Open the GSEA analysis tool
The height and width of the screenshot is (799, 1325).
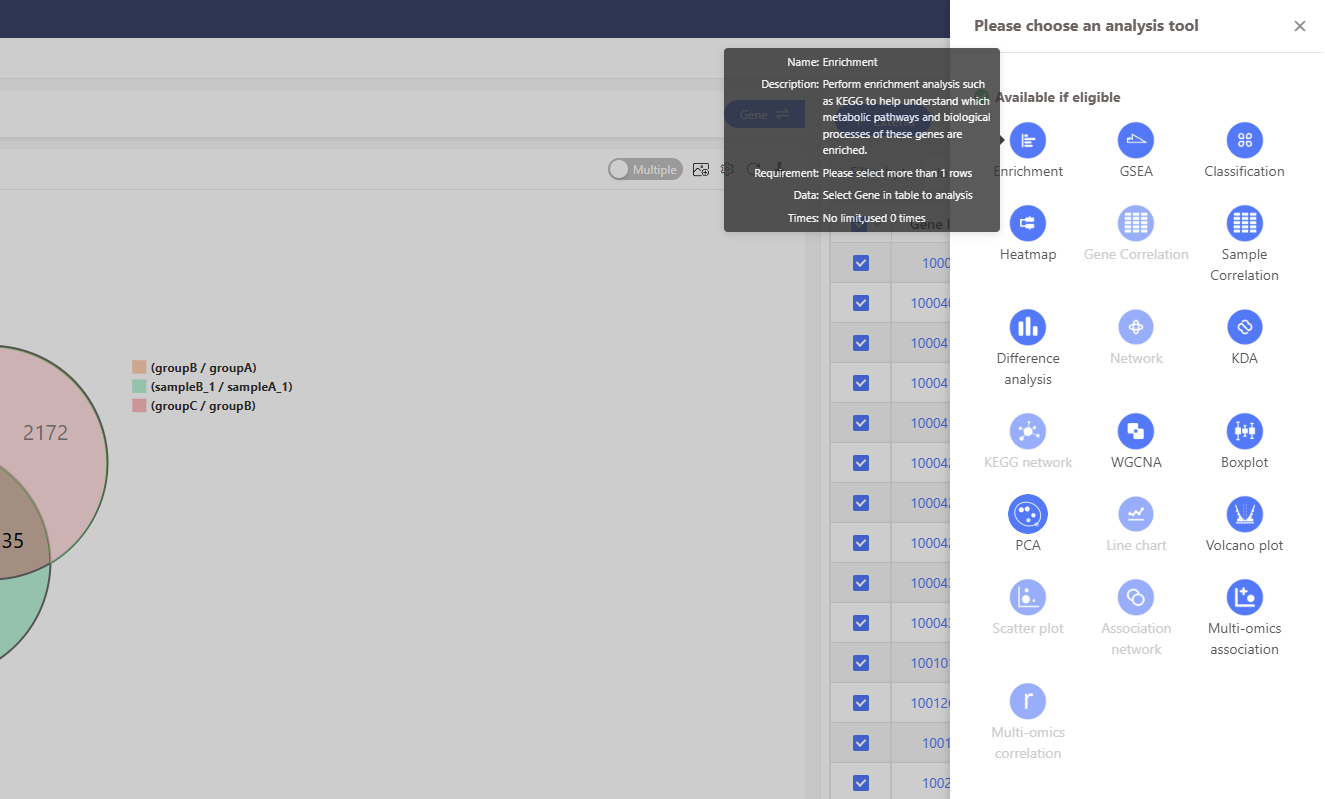1135,140
